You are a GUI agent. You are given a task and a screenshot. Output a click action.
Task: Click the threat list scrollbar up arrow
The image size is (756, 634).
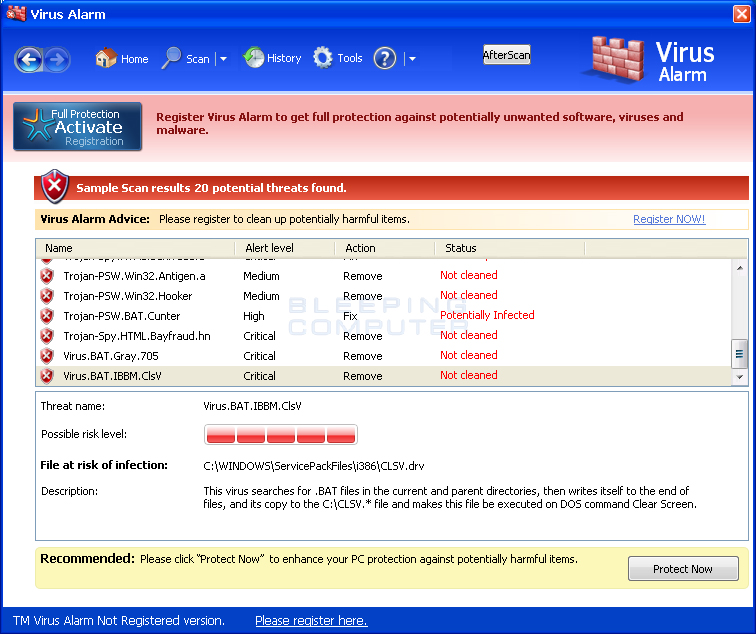coord(740,268)
